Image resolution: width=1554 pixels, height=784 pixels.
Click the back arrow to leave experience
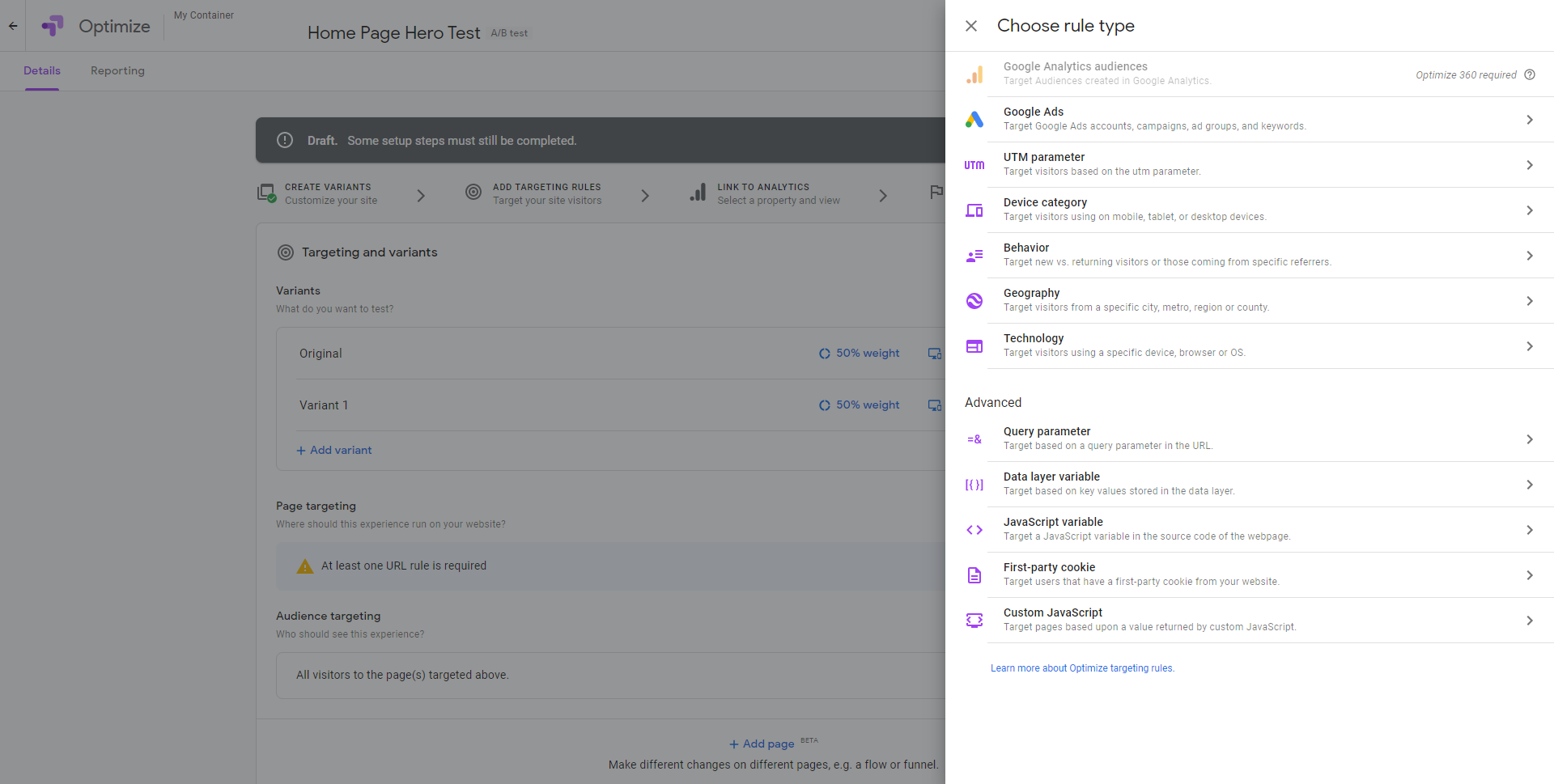[x=12, y=25]
